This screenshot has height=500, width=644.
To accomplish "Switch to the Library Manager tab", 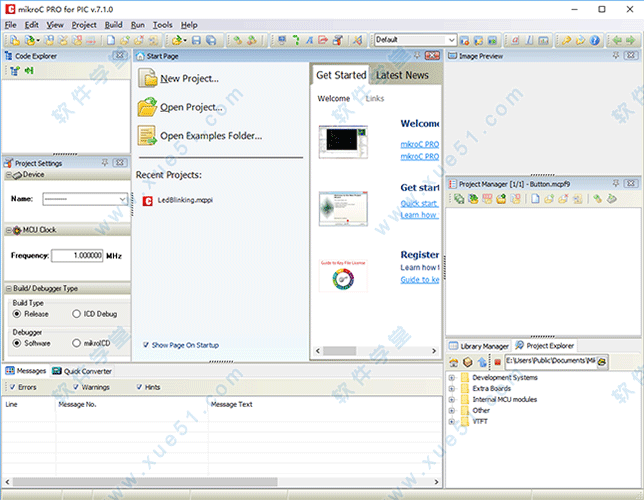I will [x=479, y=346].
